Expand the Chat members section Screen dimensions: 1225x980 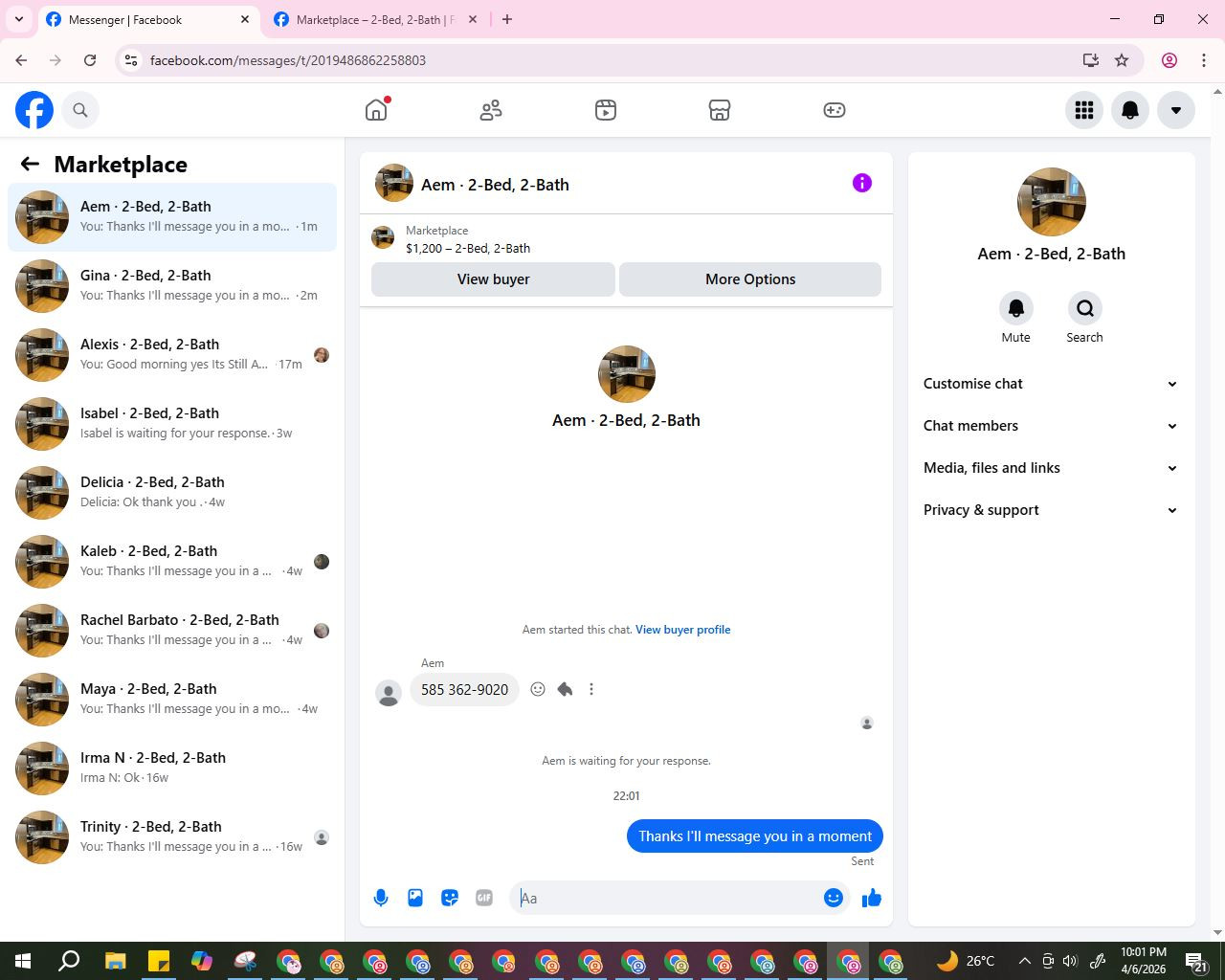[x=1051, y=426]
